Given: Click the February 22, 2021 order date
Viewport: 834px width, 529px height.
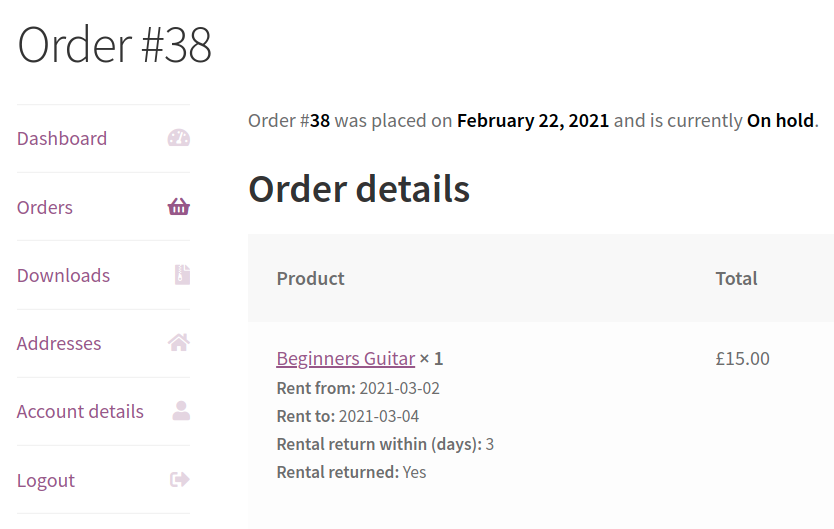Looking at the screenshot, I should pos(533,120).
